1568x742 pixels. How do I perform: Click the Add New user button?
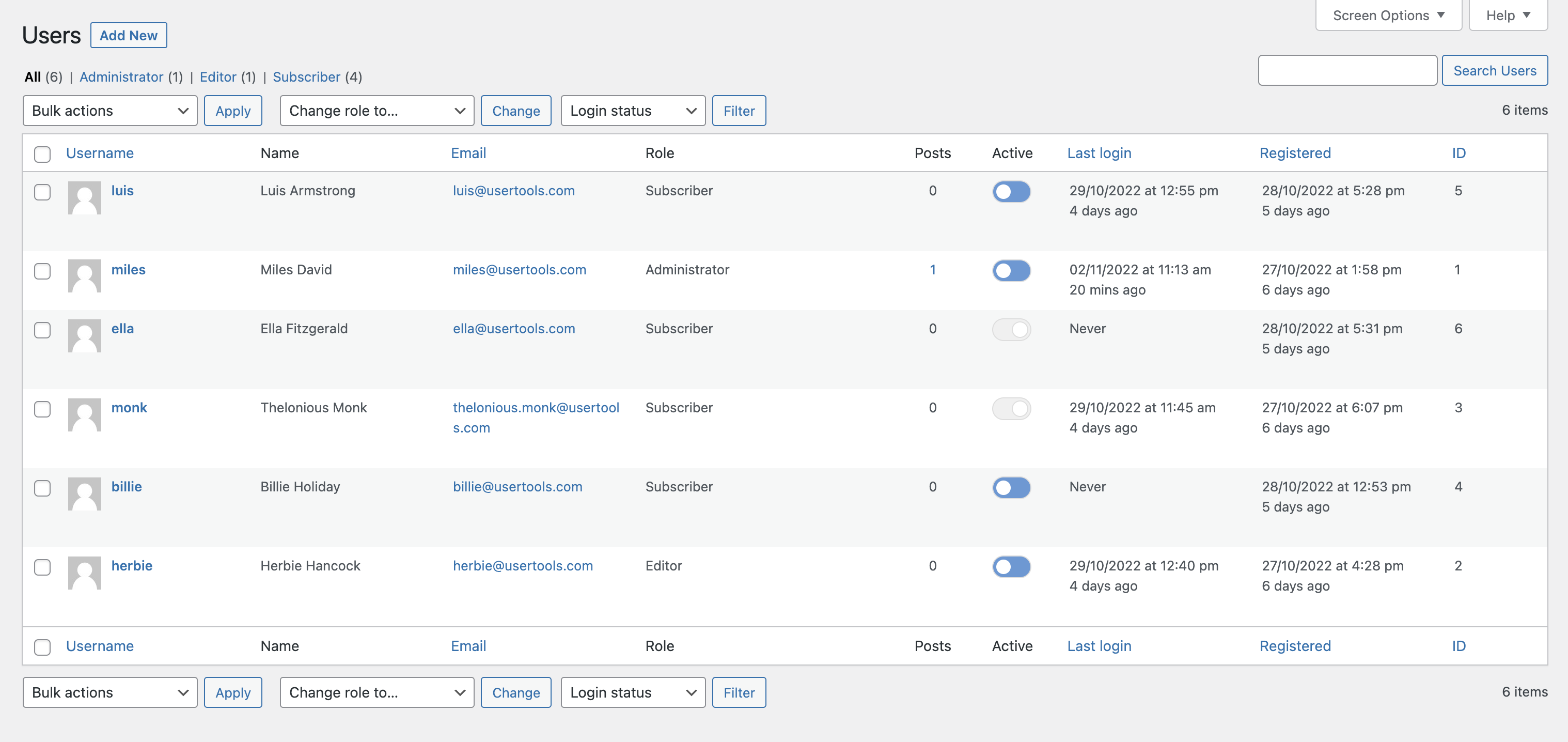point(129,35)
